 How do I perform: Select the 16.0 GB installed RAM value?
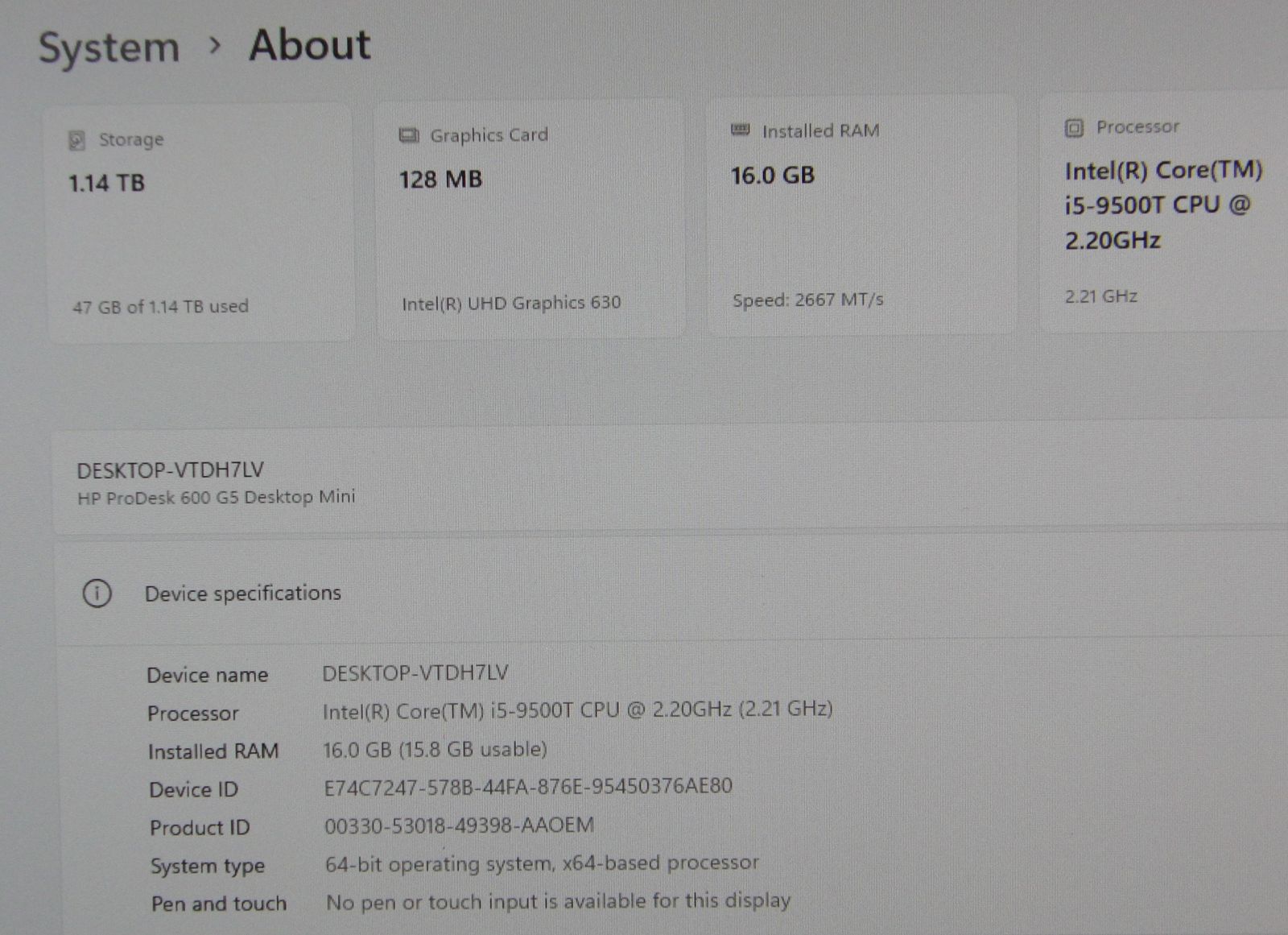pyautogui.click(x=773, y=176)
